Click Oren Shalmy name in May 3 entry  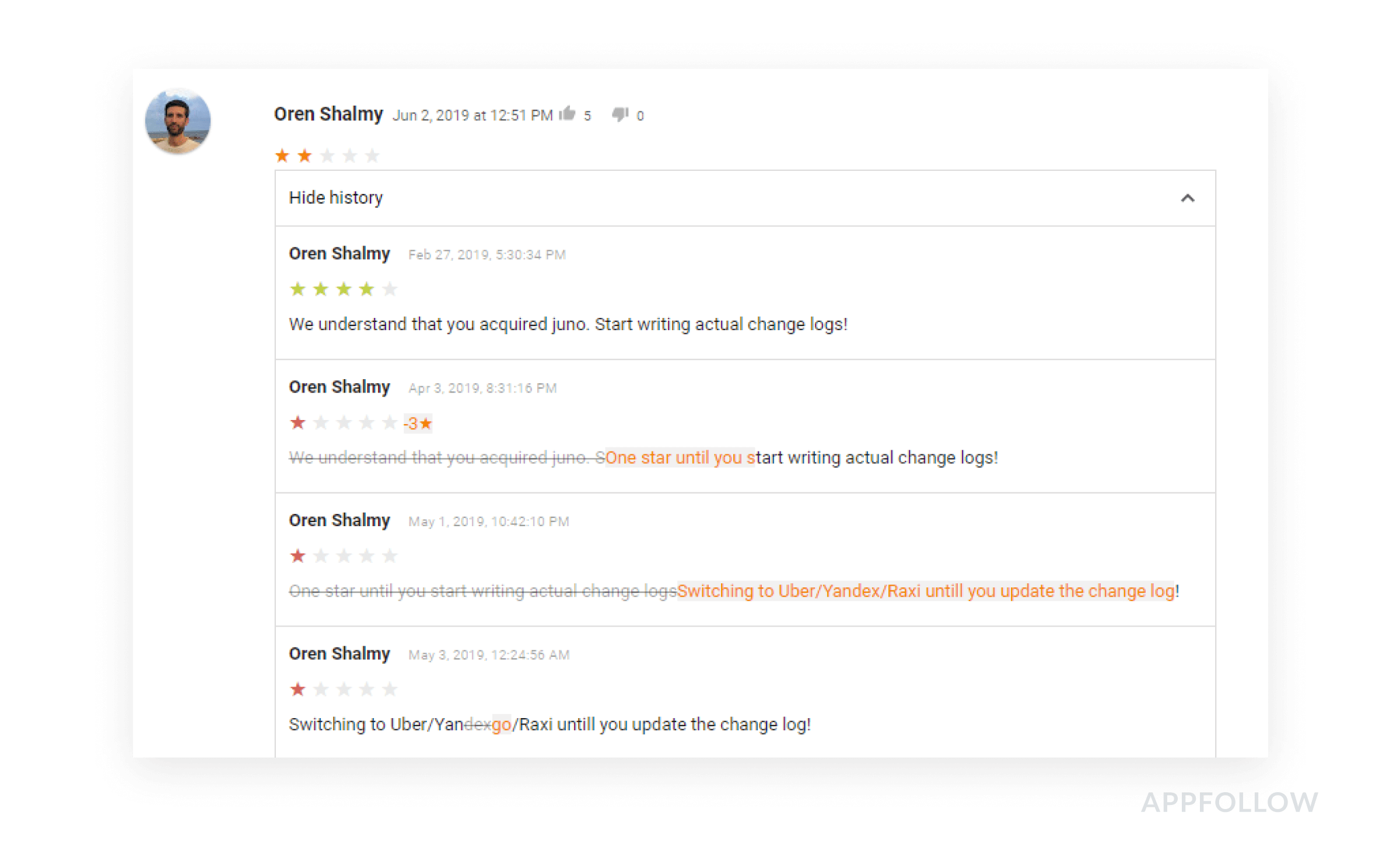339,654
